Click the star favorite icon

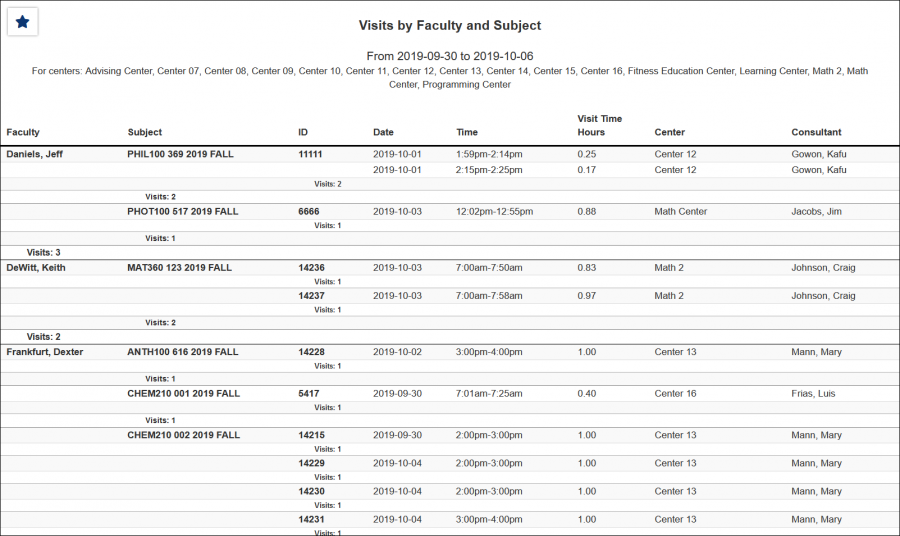[x=23, y=22]
